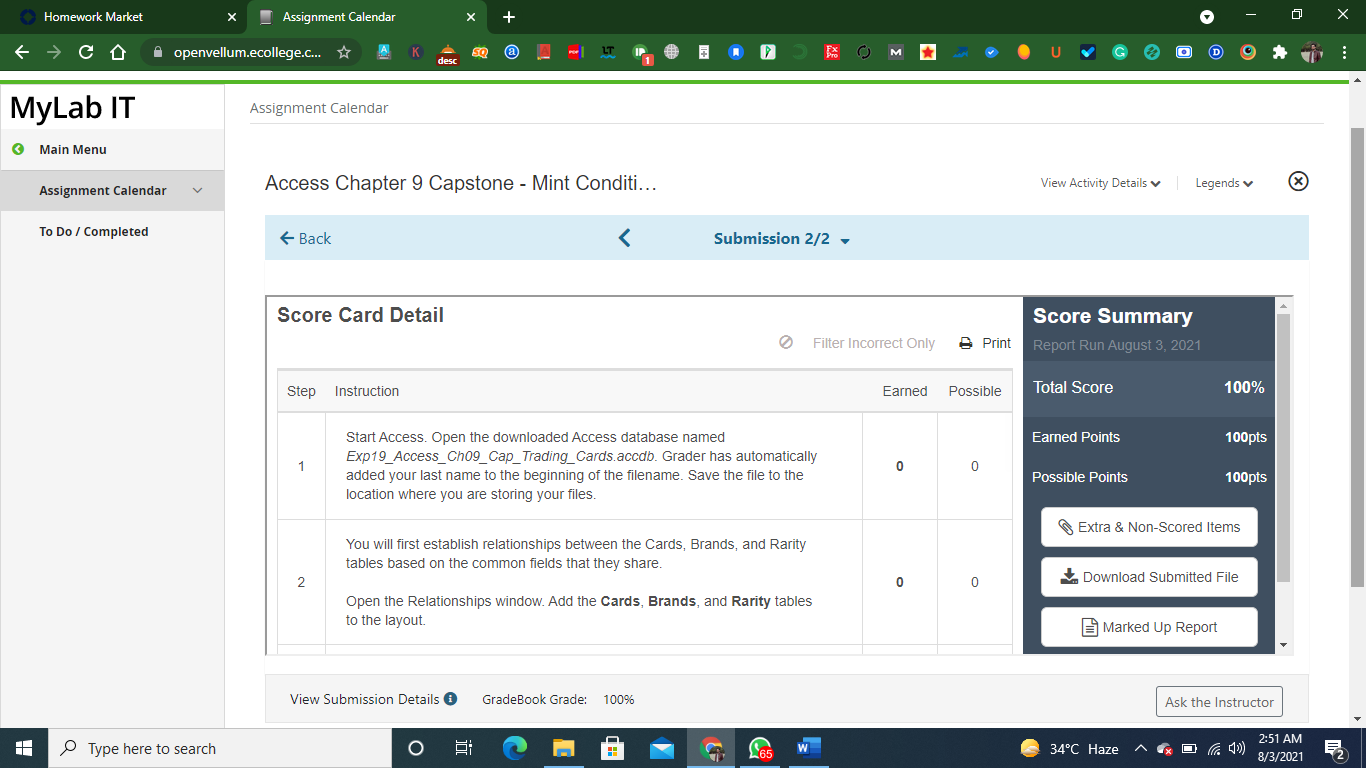
Task: Open Main Menu in sidebar
Action: (x=73, y=149)
